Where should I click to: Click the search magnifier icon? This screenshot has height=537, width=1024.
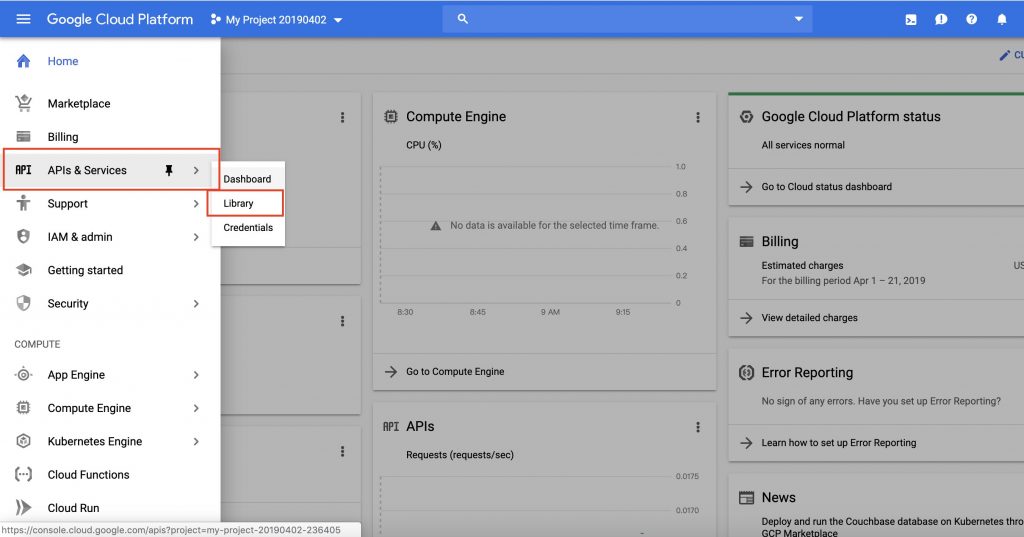click(x=463, y=19)
